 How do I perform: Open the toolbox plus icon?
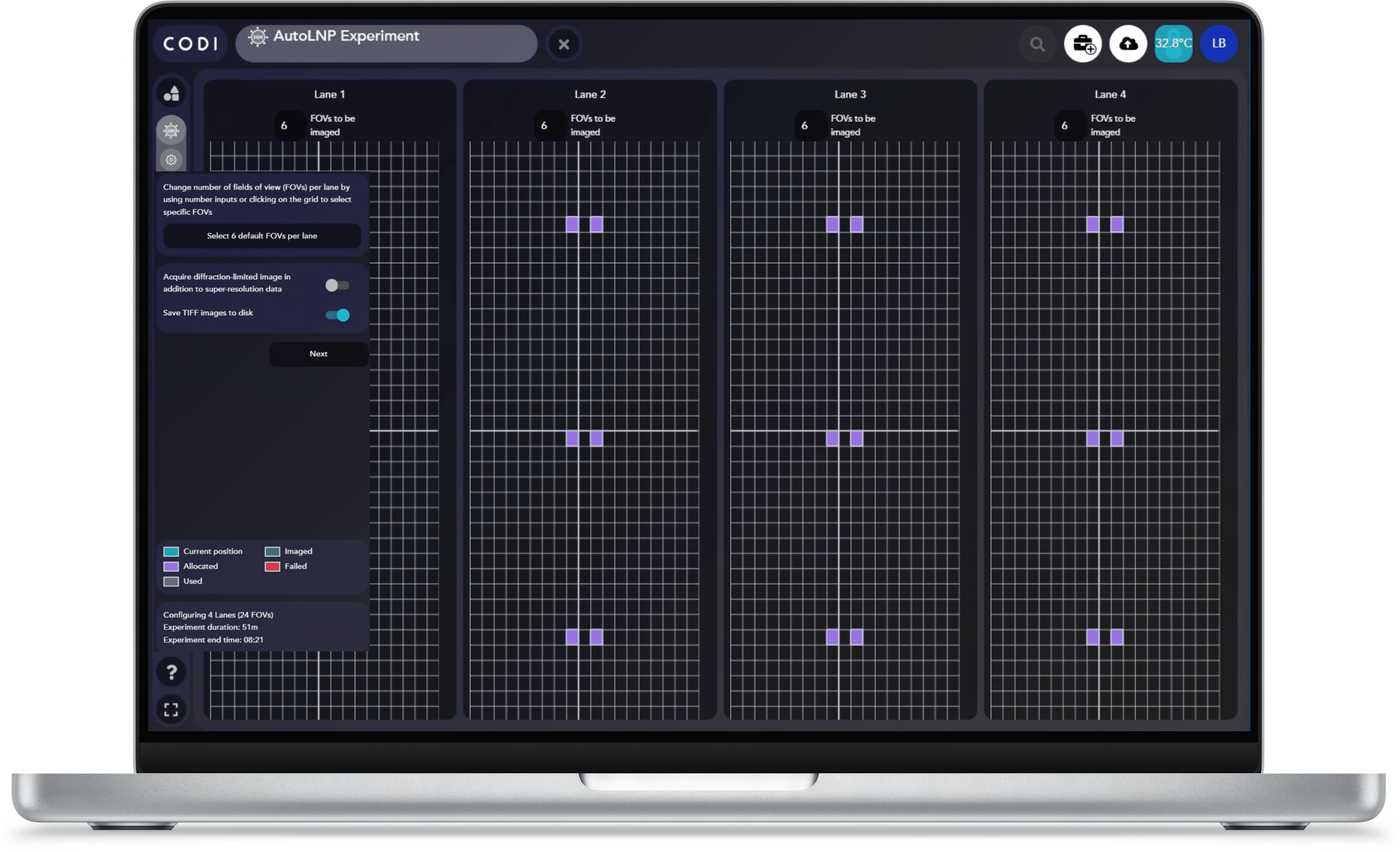1083,44
